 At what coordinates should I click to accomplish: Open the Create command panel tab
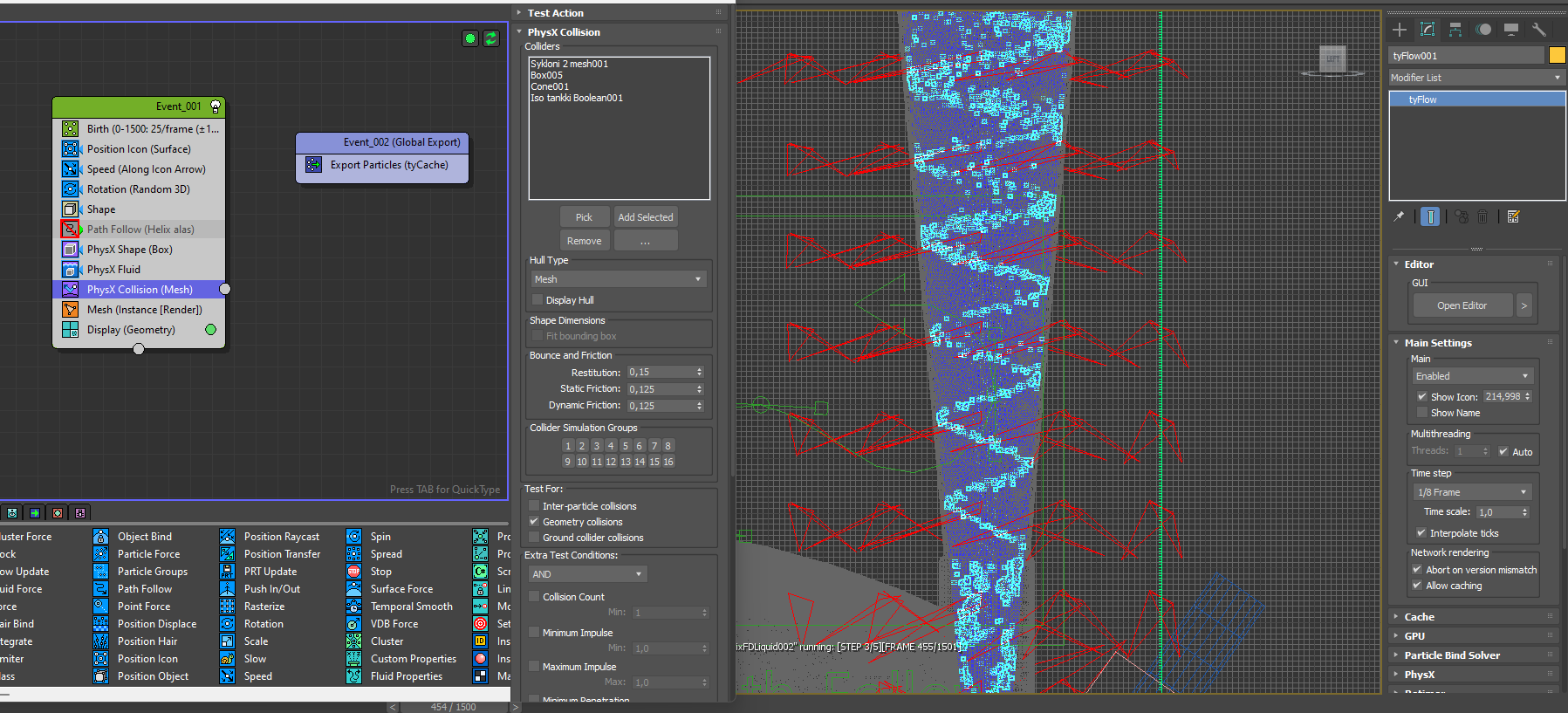tap(1400, 30)
